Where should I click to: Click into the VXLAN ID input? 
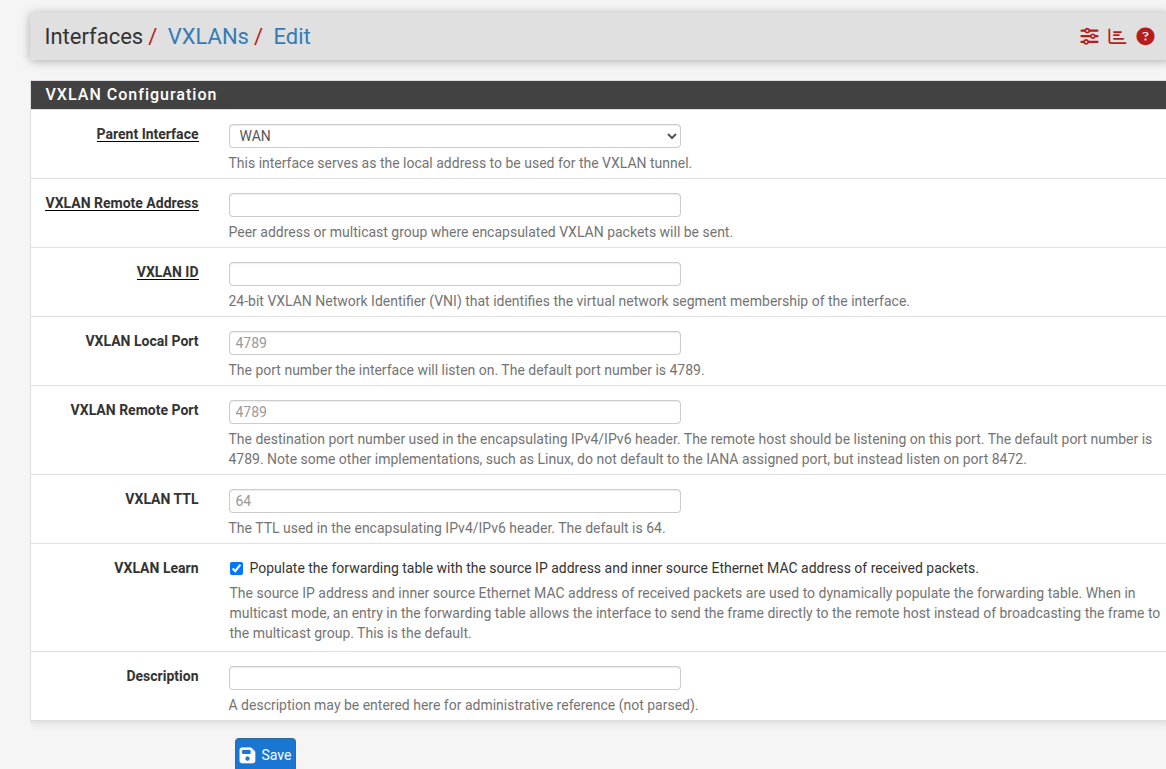pyautogui.click(x=454, y=274)
